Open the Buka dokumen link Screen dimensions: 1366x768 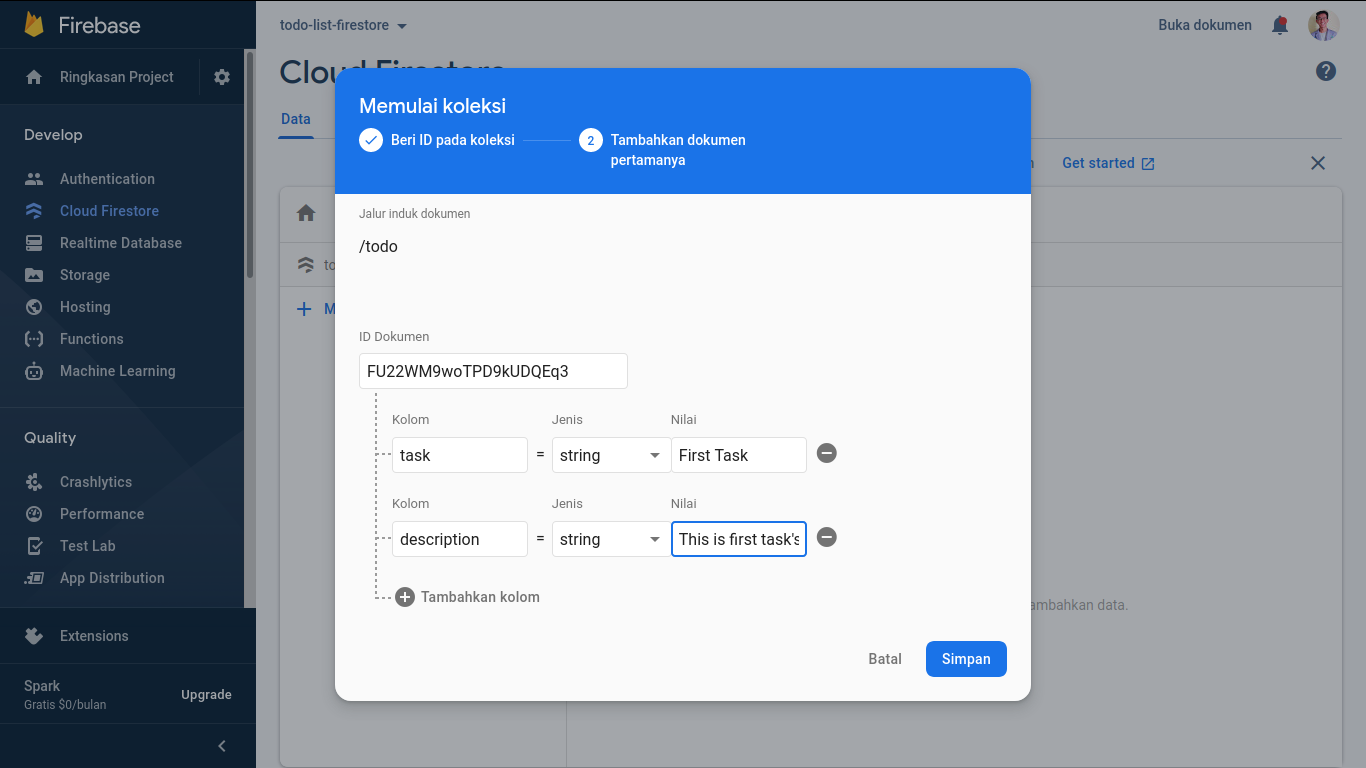(x=1204, y=24)
